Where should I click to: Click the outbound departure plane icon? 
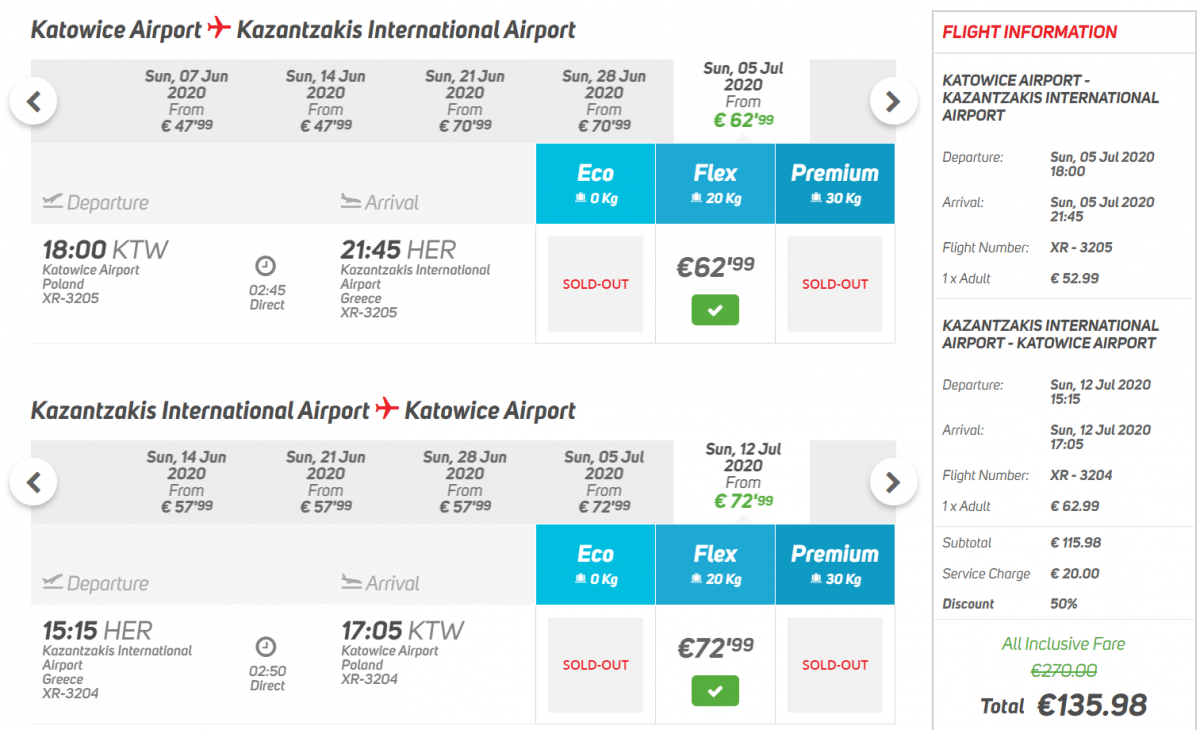(x=52, y=202)
